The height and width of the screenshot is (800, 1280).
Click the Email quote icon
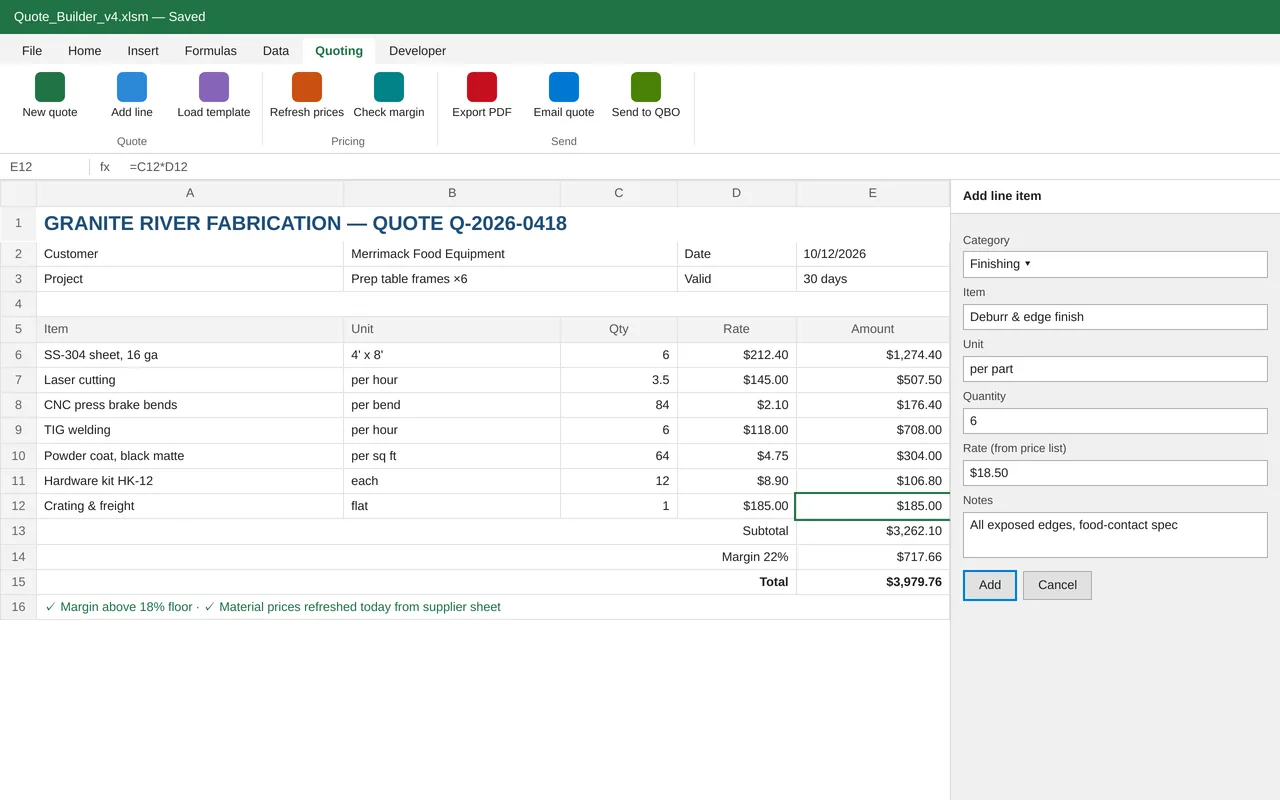(x=564, y=87)
